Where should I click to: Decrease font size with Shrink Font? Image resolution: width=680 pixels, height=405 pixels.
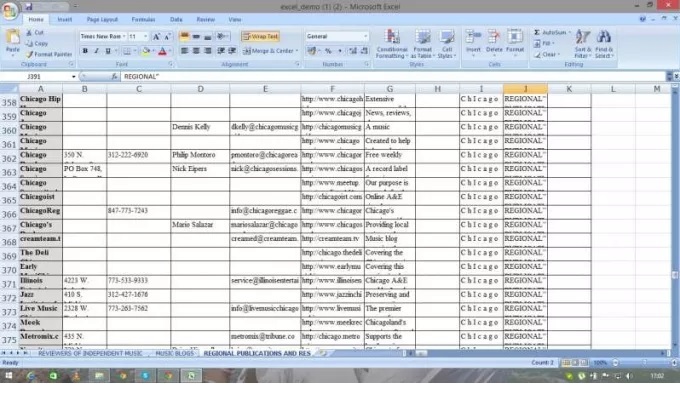[167, 37]
